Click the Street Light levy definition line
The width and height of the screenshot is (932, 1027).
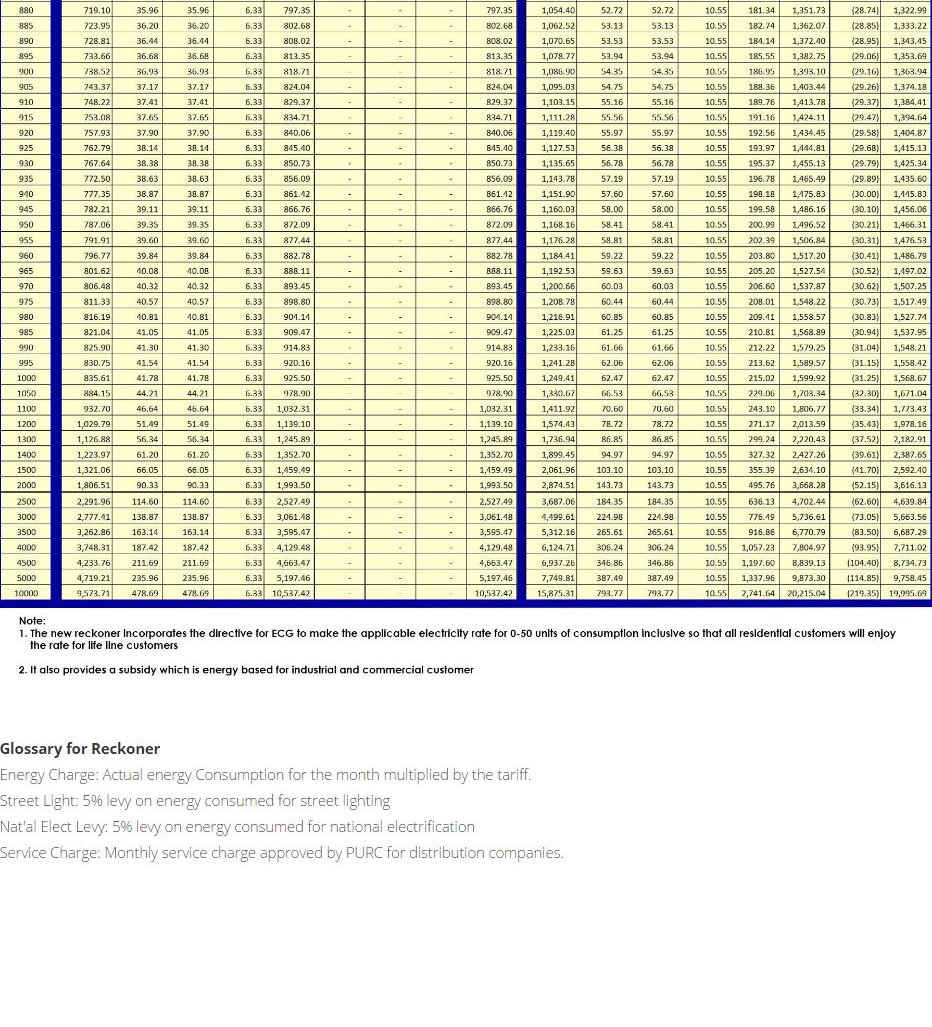195,801
